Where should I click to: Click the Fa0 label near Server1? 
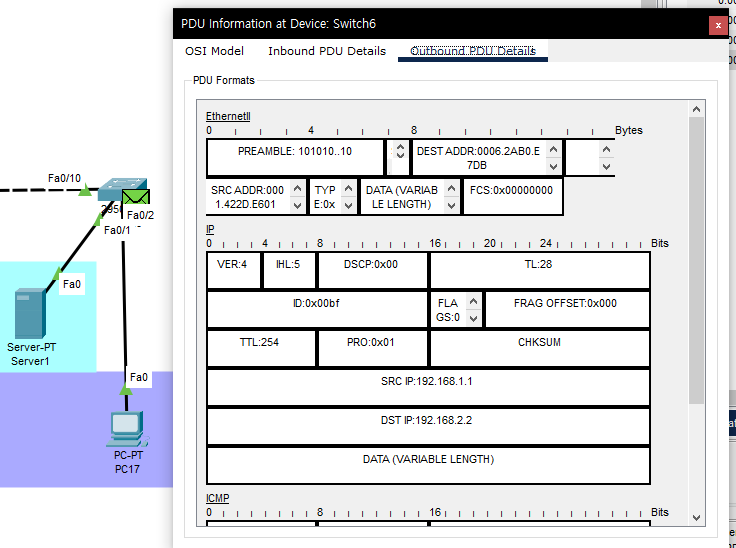(72, 284)
